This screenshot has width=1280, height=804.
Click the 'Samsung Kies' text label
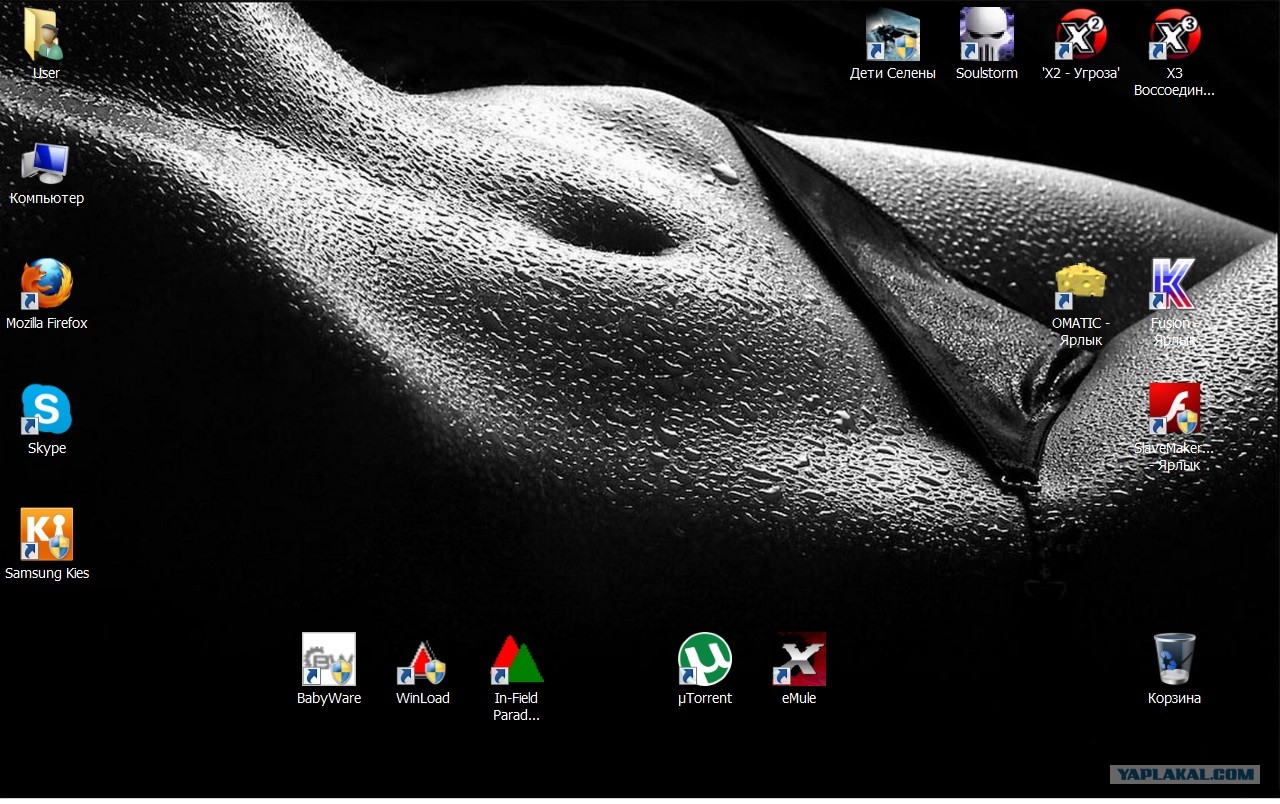(x=47, y=574)
